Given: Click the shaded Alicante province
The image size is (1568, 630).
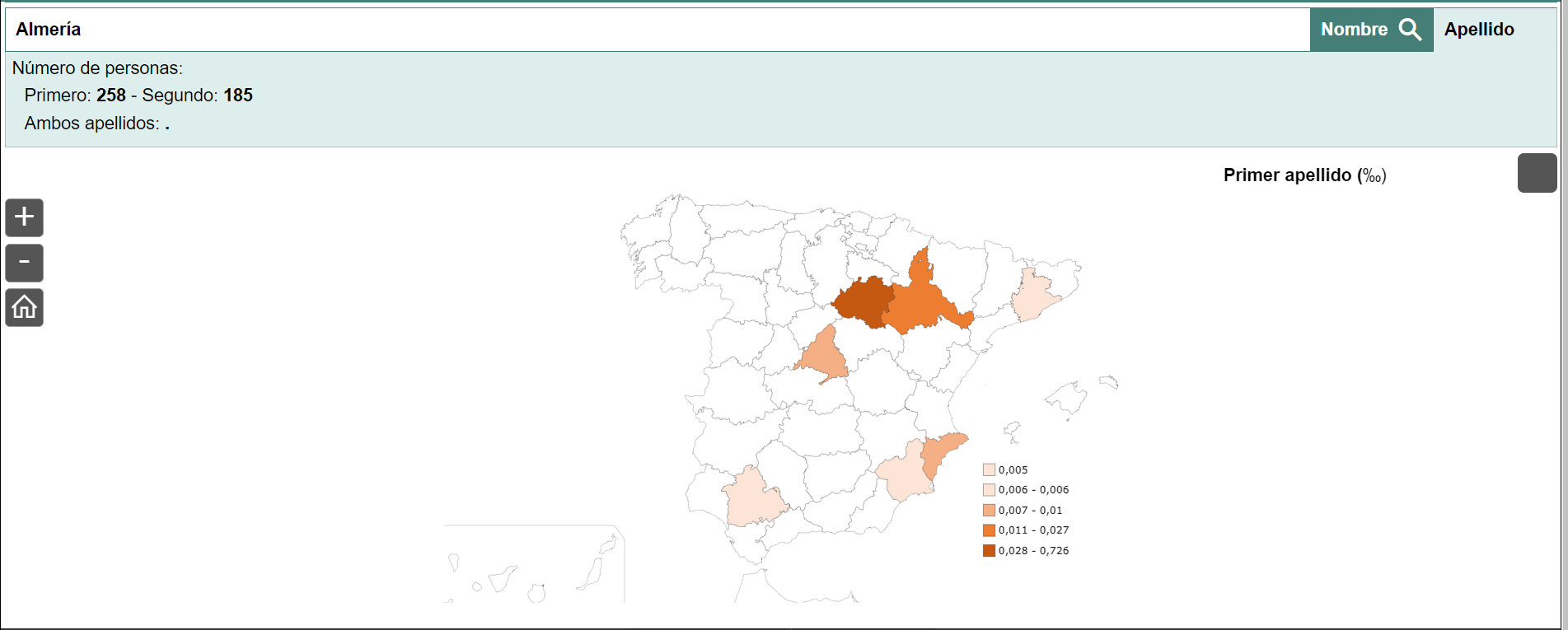Looking at the screenshot, I should tap(938, 452).
